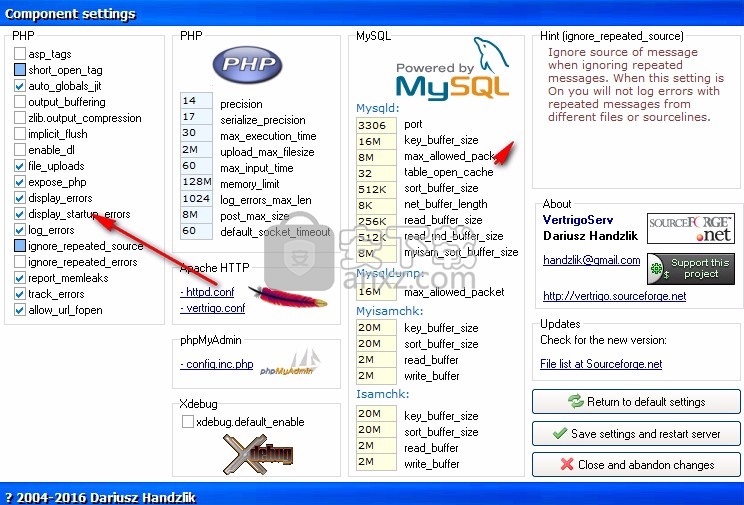Viewport: 744px width, 505px height.
Task: Edit Myisamchk key_buffer_size field
Action: [376, 327]
